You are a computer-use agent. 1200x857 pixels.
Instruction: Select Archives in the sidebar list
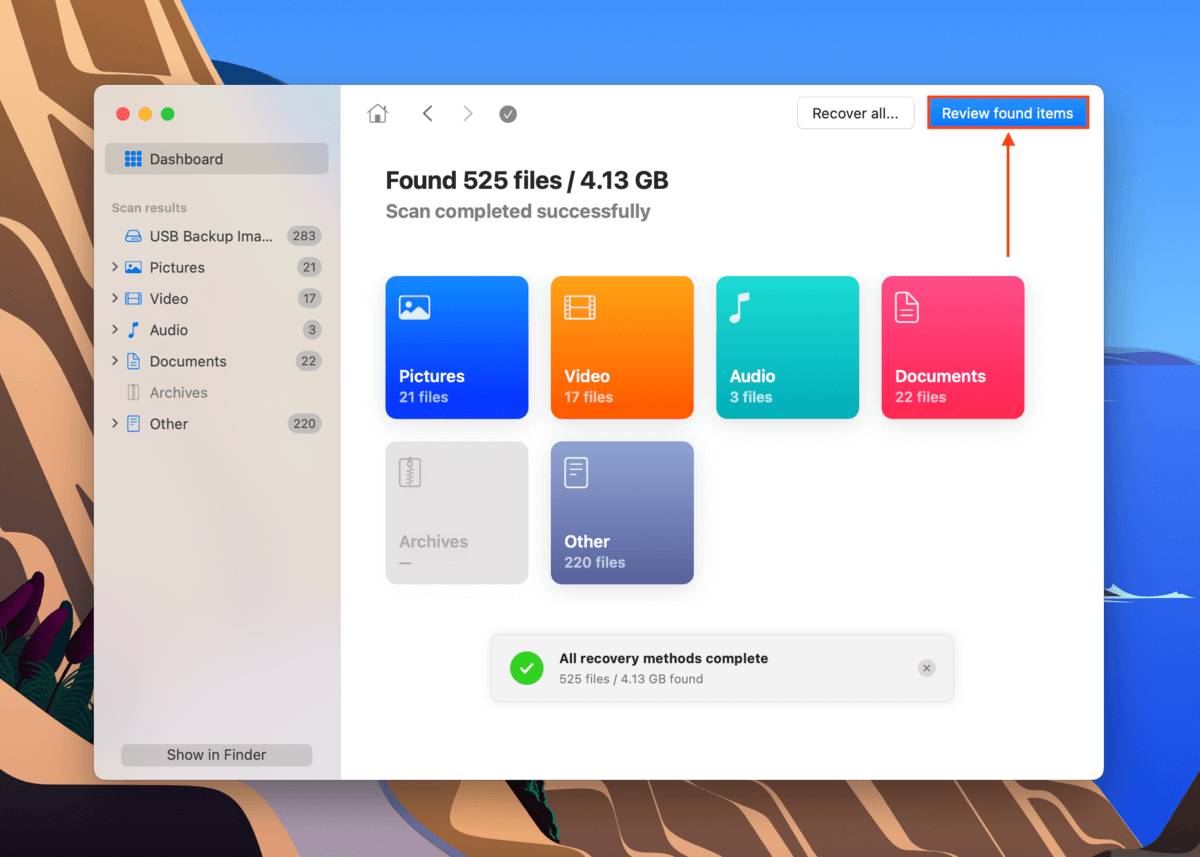(x=216, y=392)
